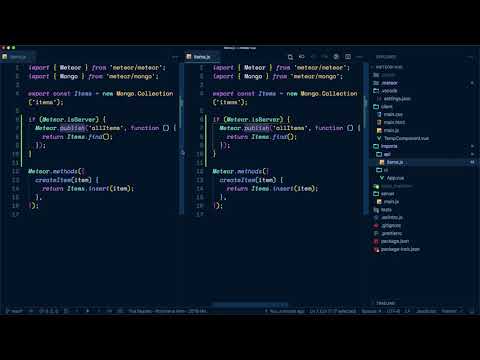
Task: Open the search icon in right editor toolbar
Action: tap(290, 57)
